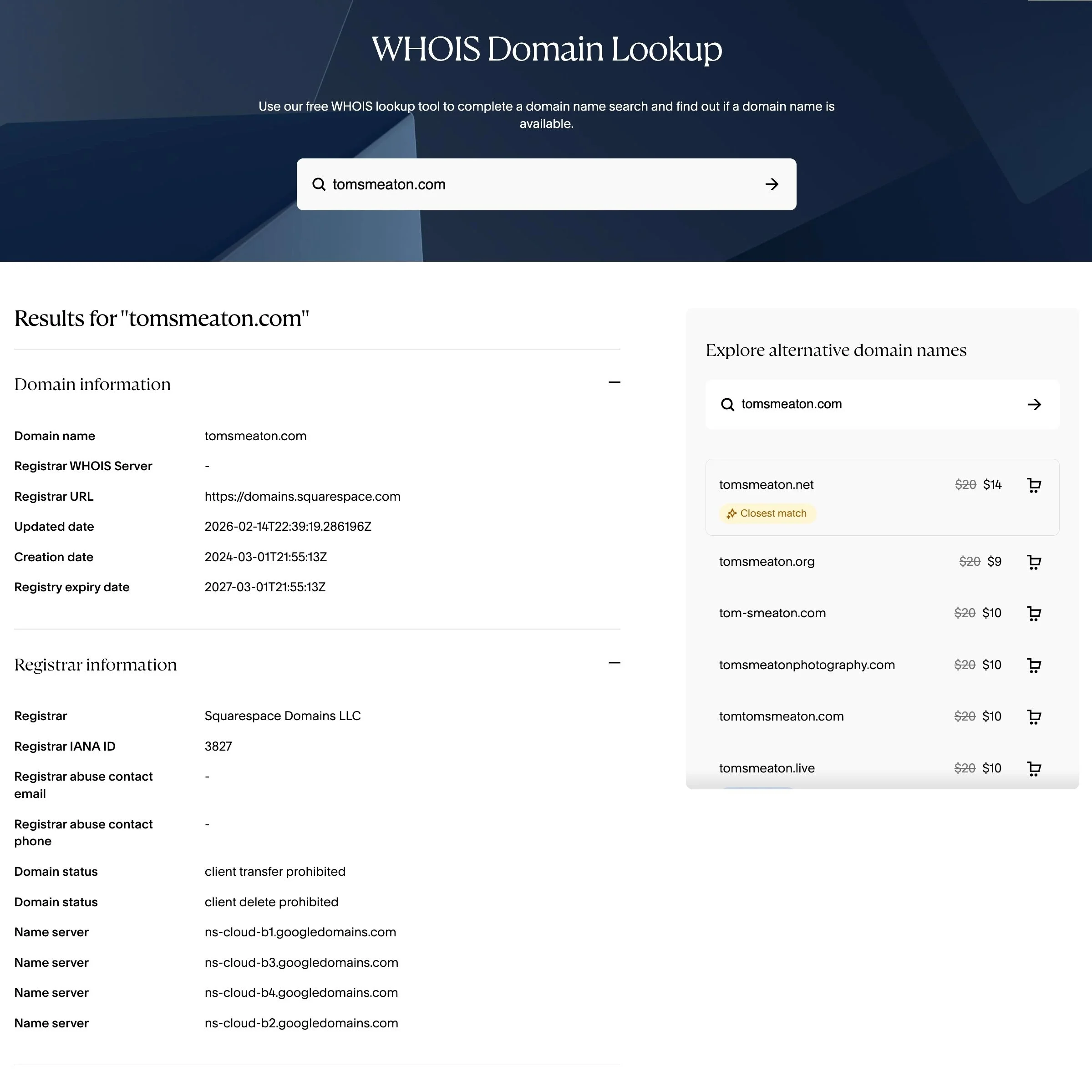Image resolution: width=1092 pixels, height=1092 pixels.
Task: Add tomsmeaton.org to cart
Action: (1034, 562)
